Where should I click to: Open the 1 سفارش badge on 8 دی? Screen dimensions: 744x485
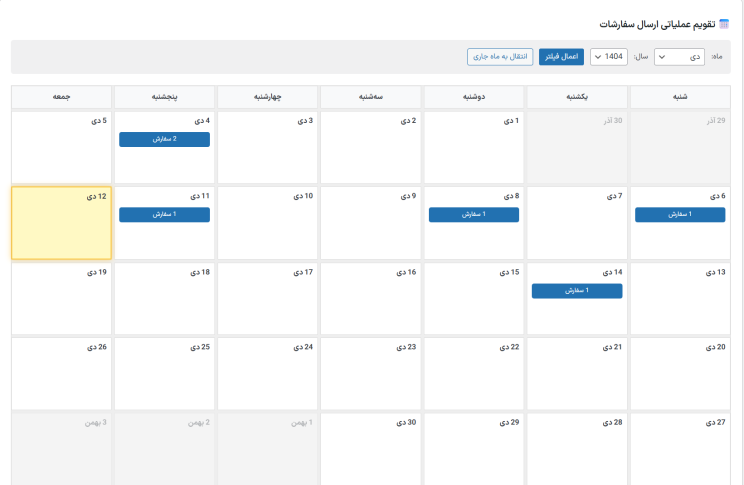[x=474, y=214]
